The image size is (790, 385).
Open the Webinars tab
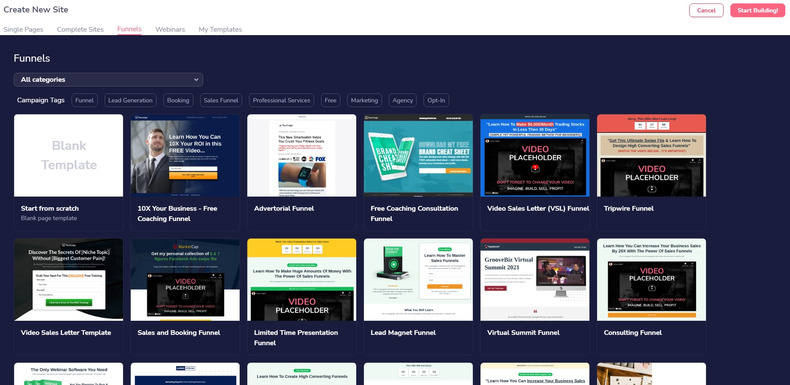click(x=170, y=29)
